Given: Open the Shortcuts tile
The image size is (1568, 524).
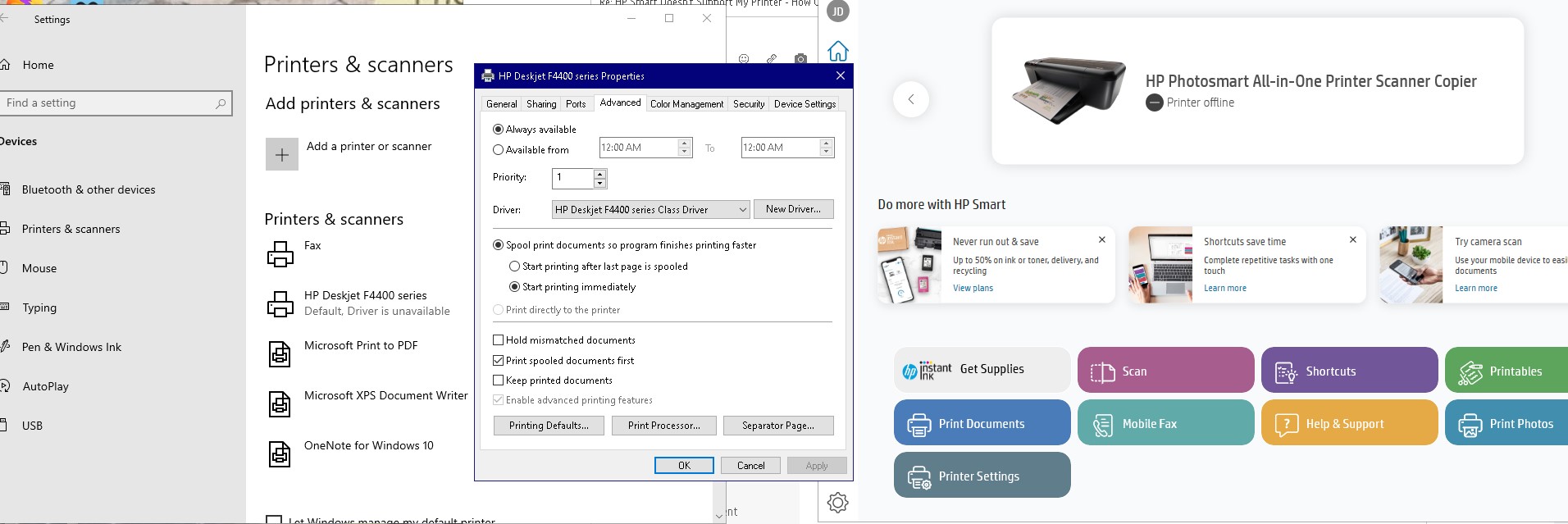Looking at the screenshot, I should tap(1349, 371).
